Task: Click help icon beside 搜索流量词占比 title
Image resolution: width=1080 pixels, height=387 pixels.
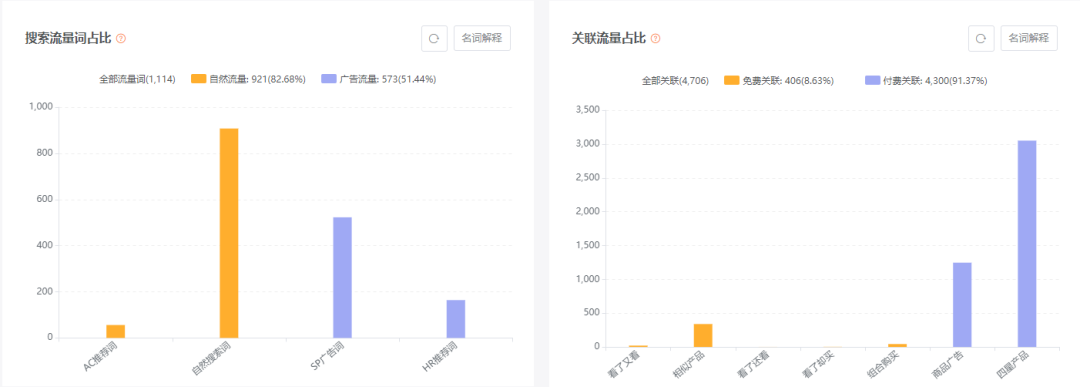Action: [x=121, y=39]
